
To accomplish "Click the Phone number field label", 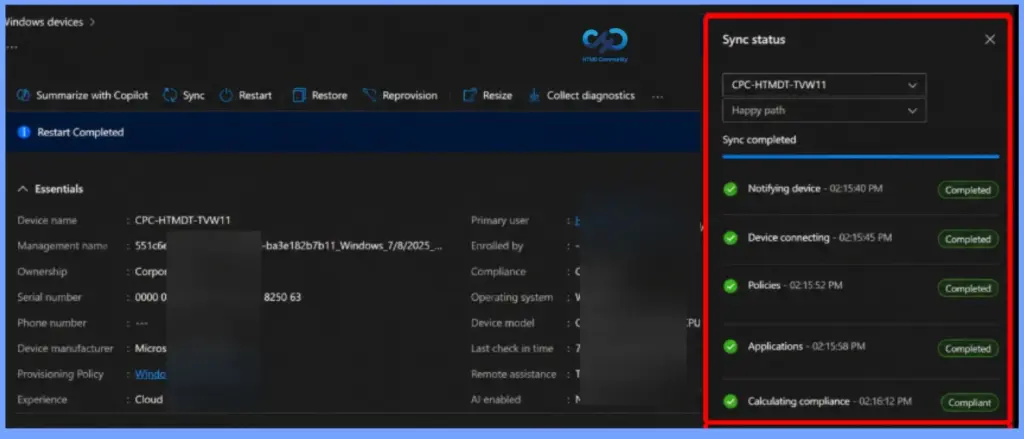I will pyautogui.click(x=52, y=323).
